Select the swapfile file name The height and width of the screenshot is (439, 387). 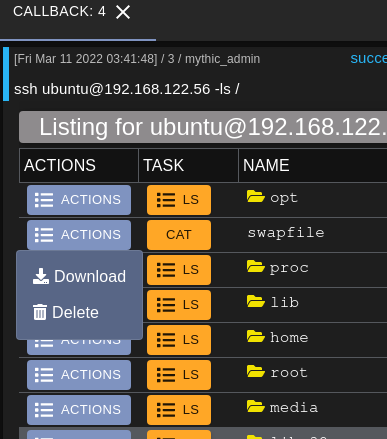(286, 233)
